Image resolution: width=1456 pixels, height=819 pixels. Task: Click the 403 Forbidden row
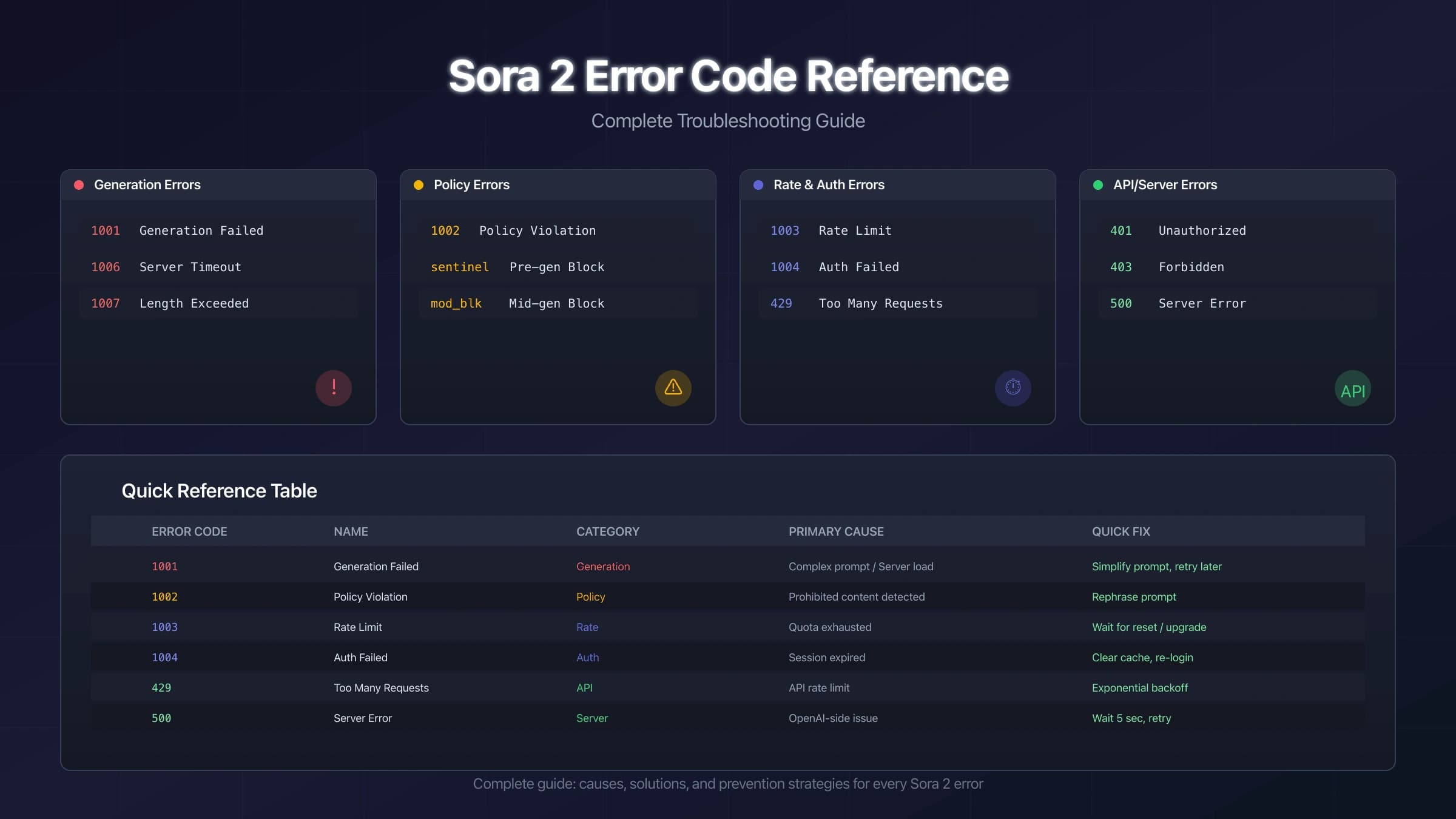pyautogui.click(x=1238, y=267)
